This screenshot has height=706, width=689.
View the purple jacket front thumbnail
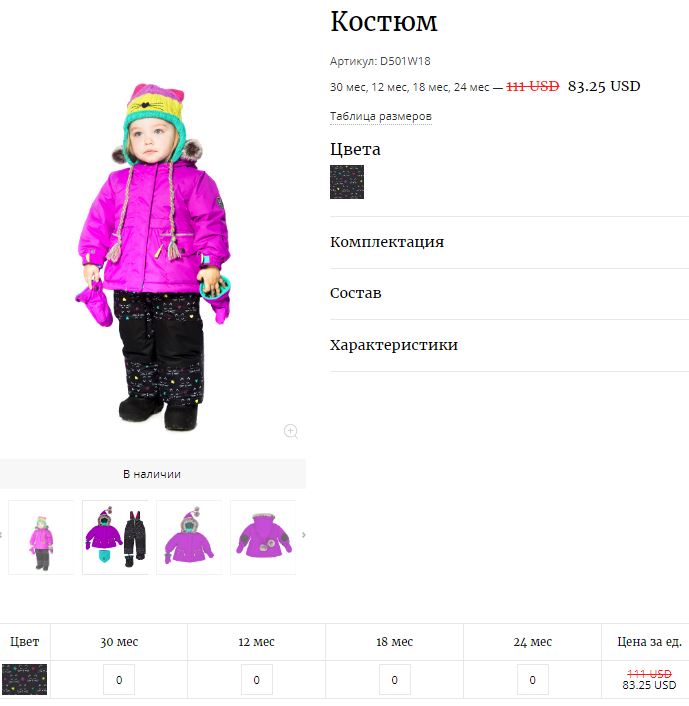[x=189, y=537]
